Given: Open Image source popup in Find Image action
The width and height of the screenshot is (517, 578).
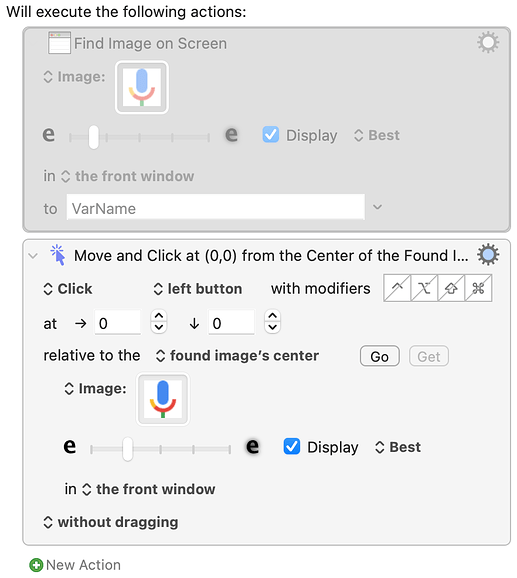Looking at the screenshot, I should tap(74, 77).
